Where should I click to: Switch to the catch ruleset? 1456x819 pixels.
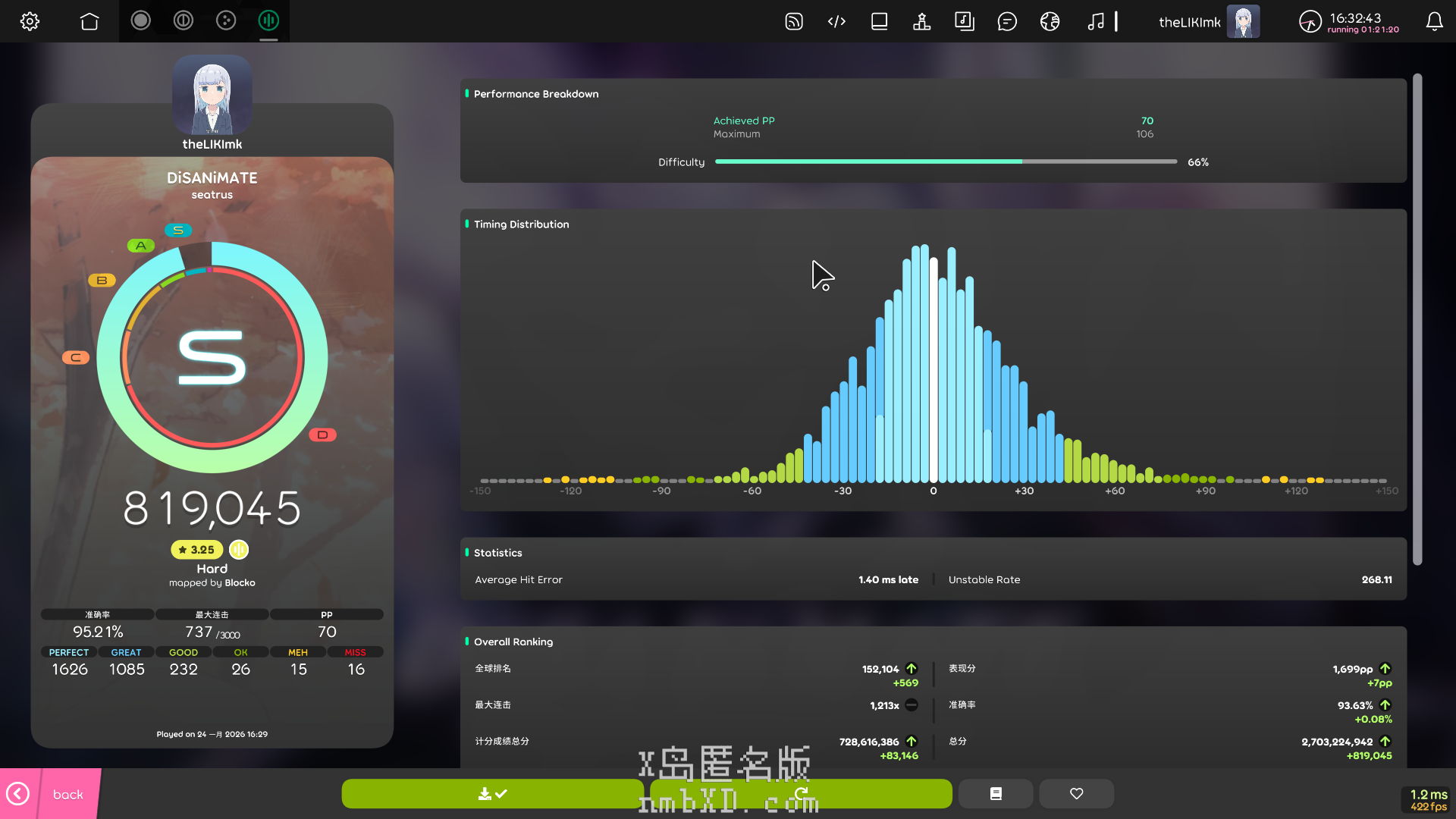coord(226,21)
